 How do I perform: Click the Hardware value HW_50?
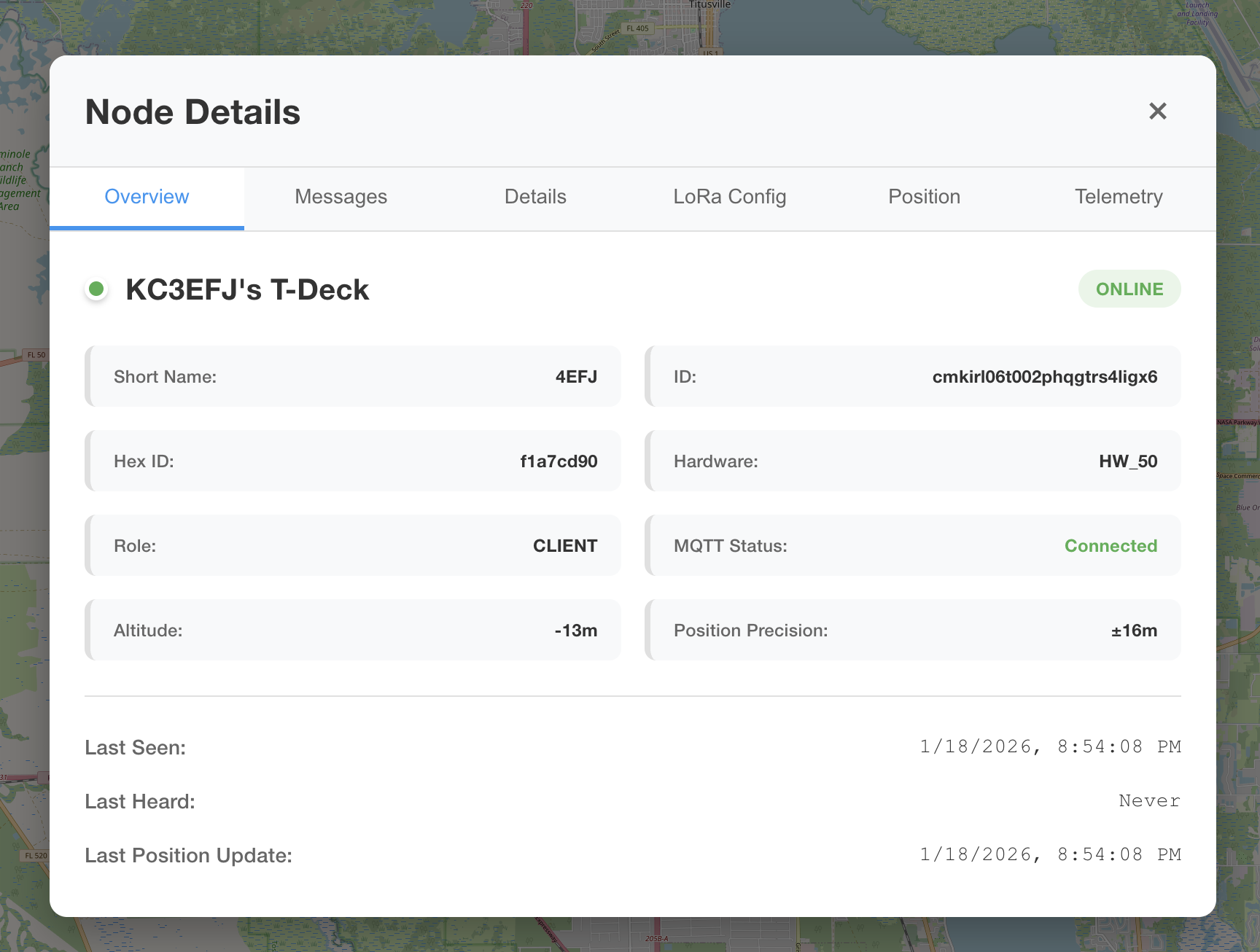1128,461
